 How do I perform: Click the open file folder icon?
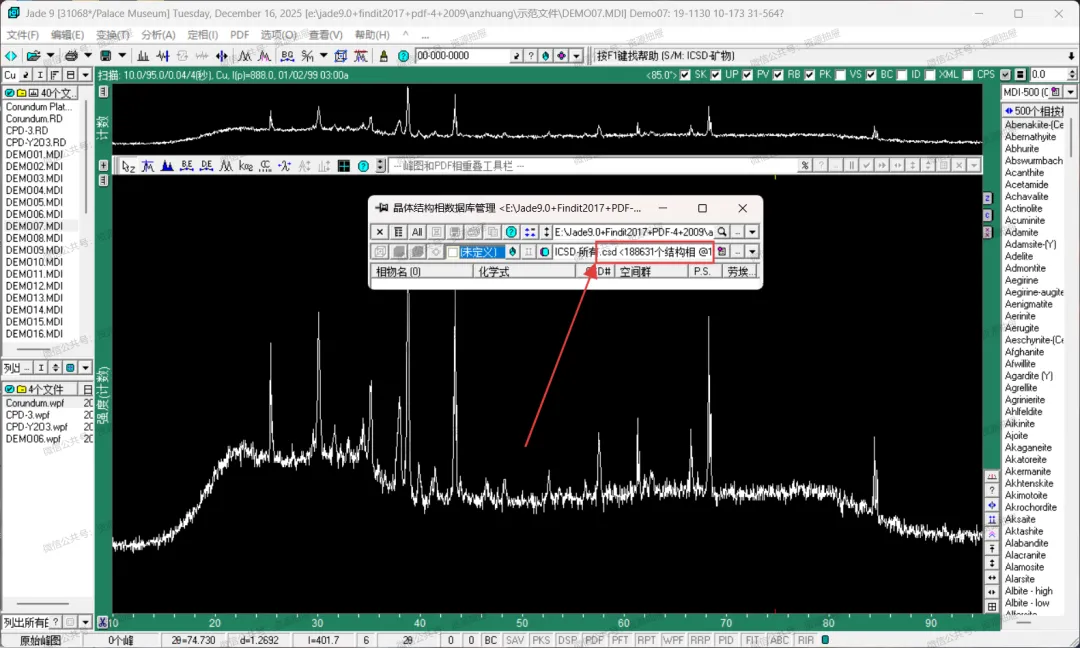click(x=33, y=56)
